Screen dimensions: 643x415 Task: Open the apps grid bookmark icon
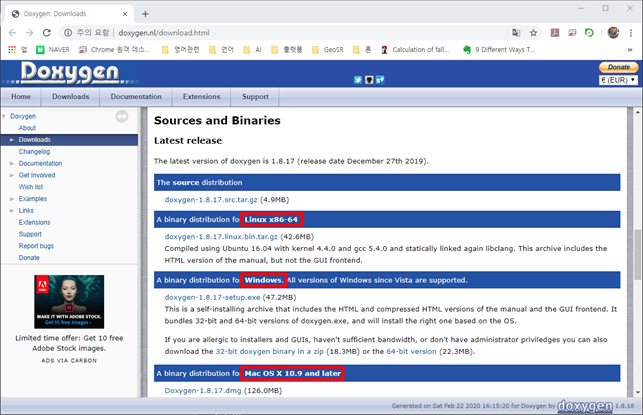12,50
